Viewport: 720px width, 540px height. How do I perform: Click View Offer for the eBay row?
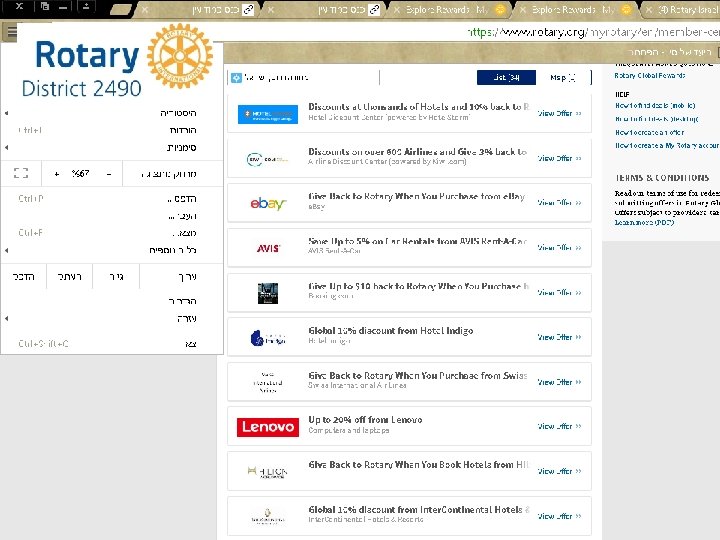point(559,202)
